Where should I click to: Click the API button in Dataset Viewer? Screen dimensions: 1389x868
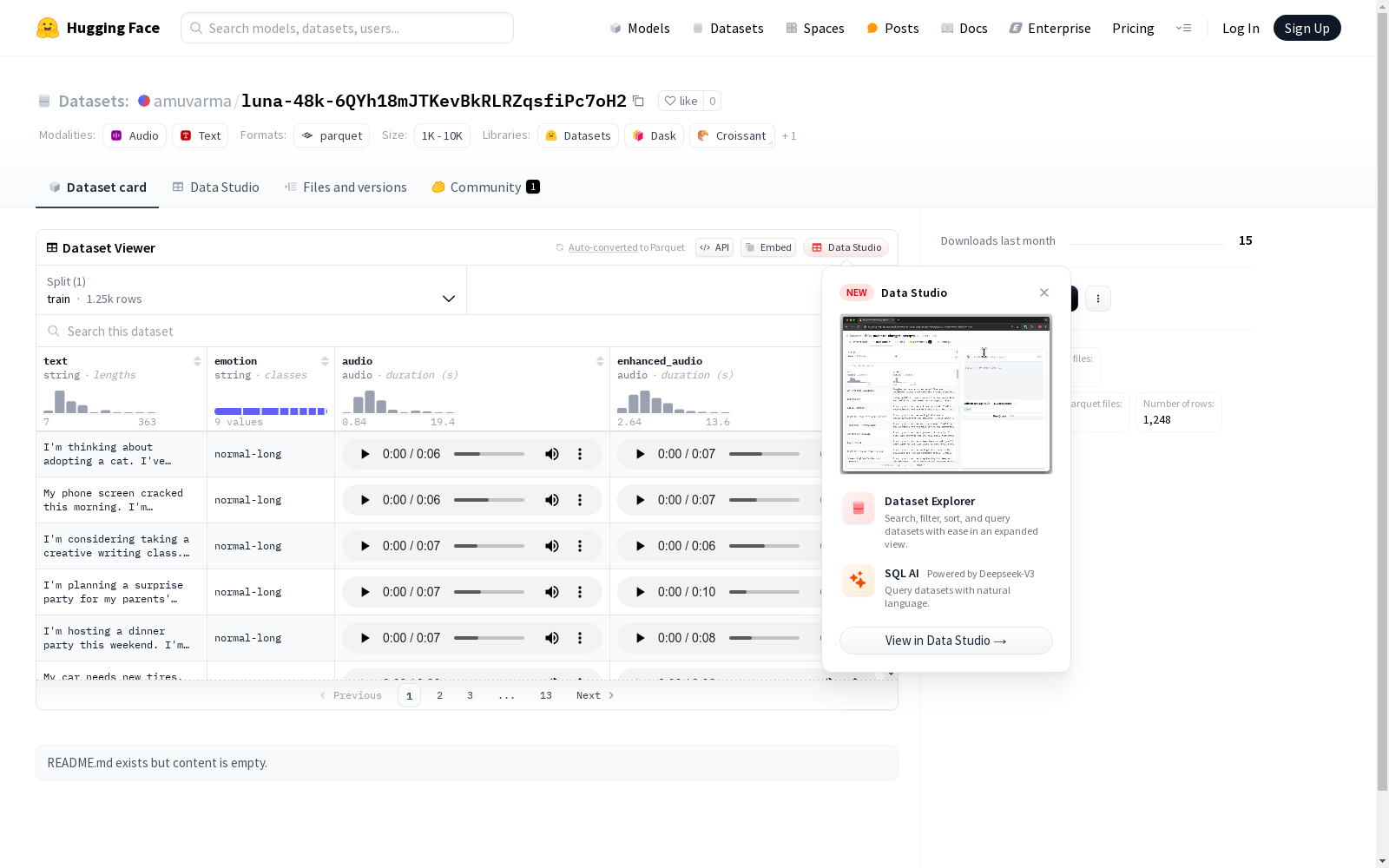(x=714, y=247)
